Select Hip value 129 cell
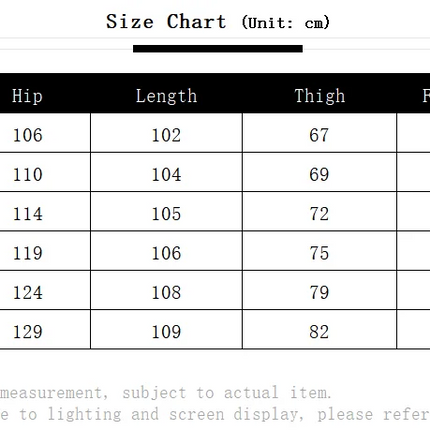 tap(45, 329)
